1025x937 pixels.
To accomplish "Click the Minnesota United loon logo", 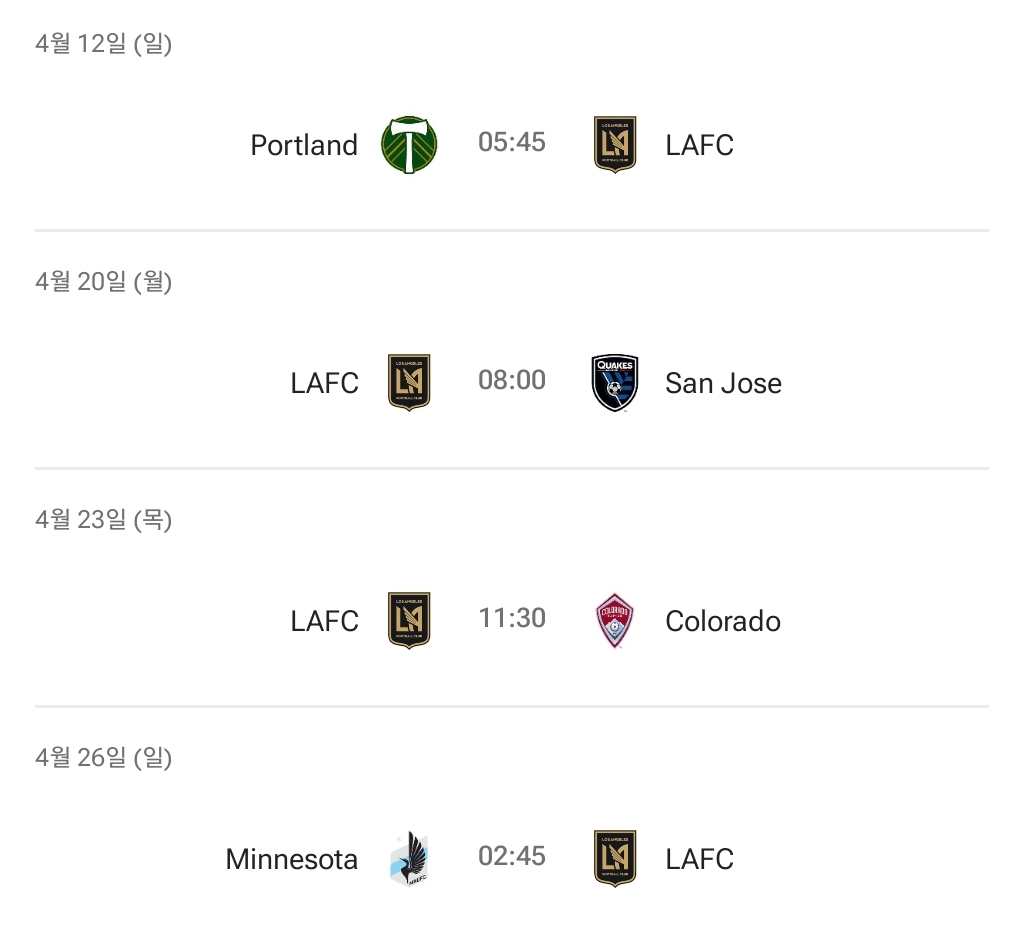I will [x=409, y=859].
